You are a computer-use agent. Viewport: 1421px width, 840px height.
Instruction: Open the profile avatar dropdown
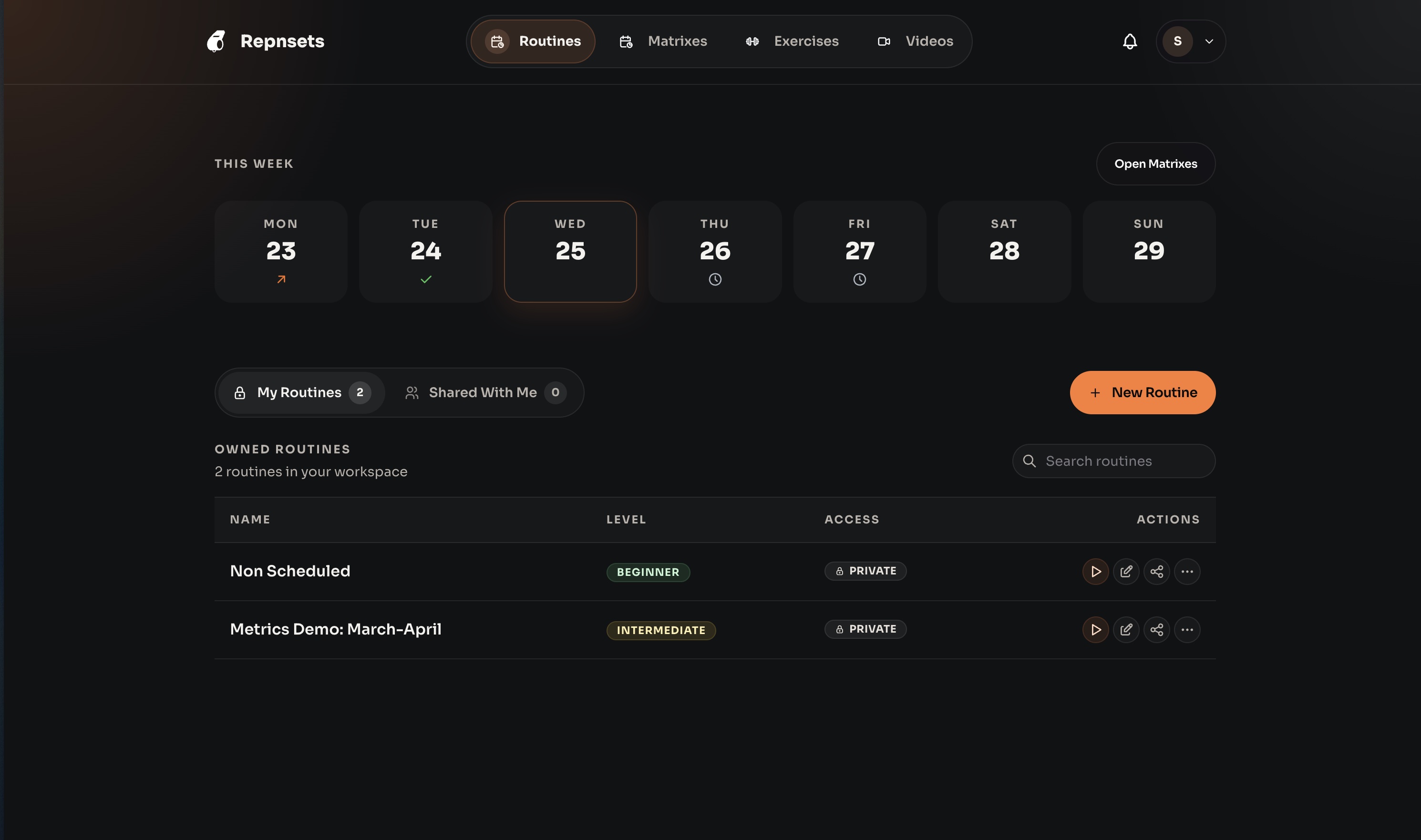click(1190, 41)
